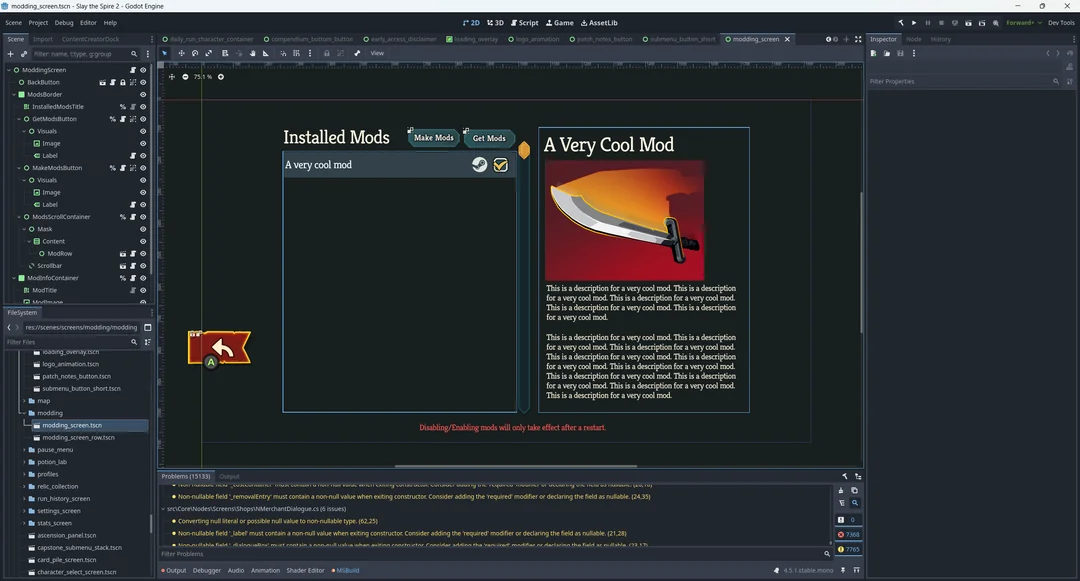1080x581 pixels.
Task: Toggle visibility of the ModsBorder node
Action: pyautogui.click(x=143, y=94)
